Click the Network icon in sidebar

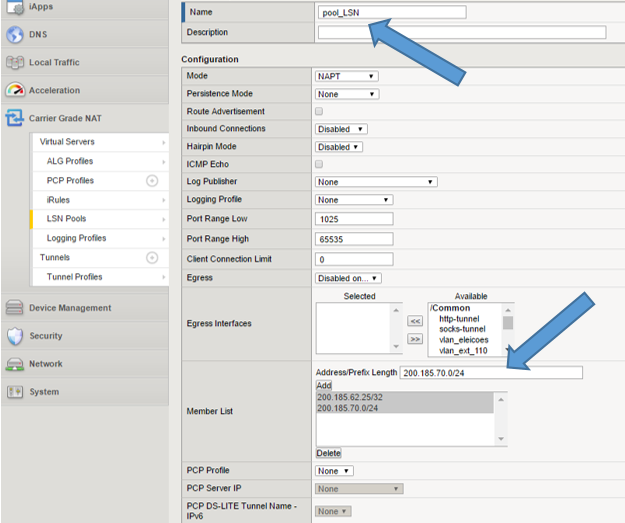coord(14,364)
